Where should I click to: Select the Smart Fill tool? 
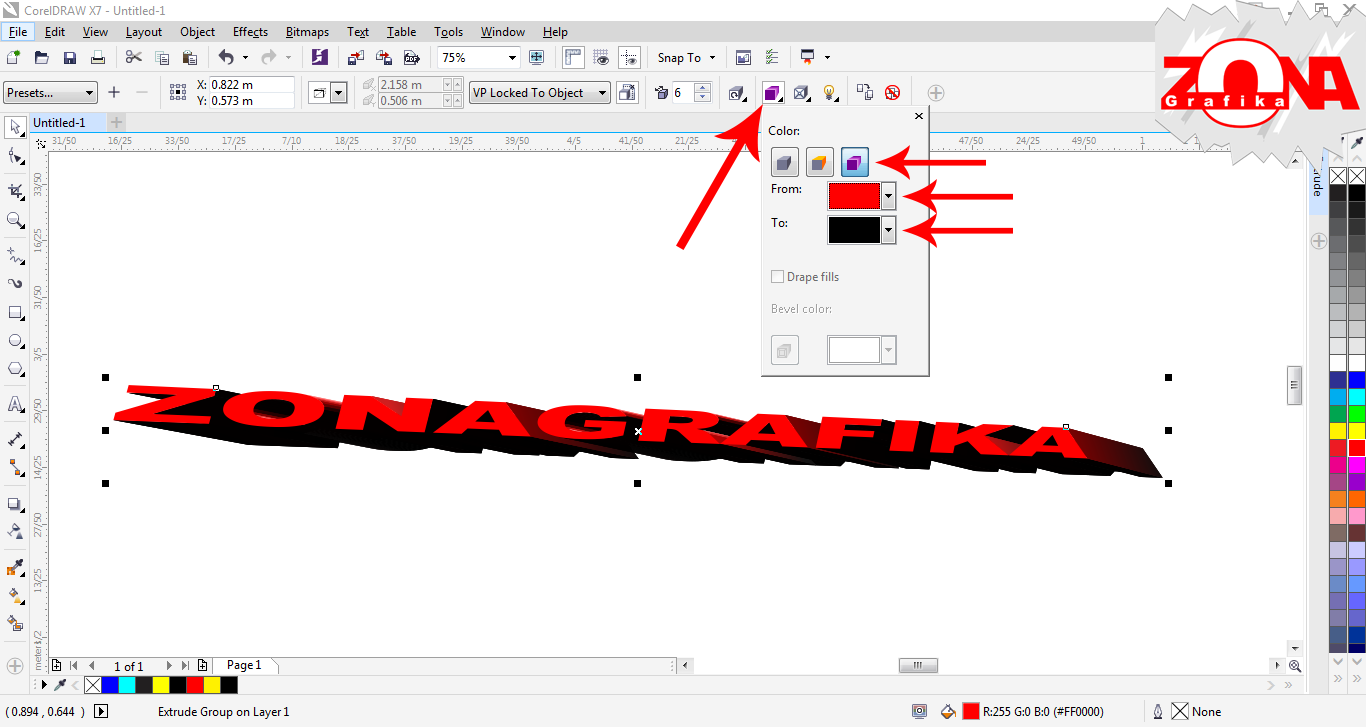15,623
